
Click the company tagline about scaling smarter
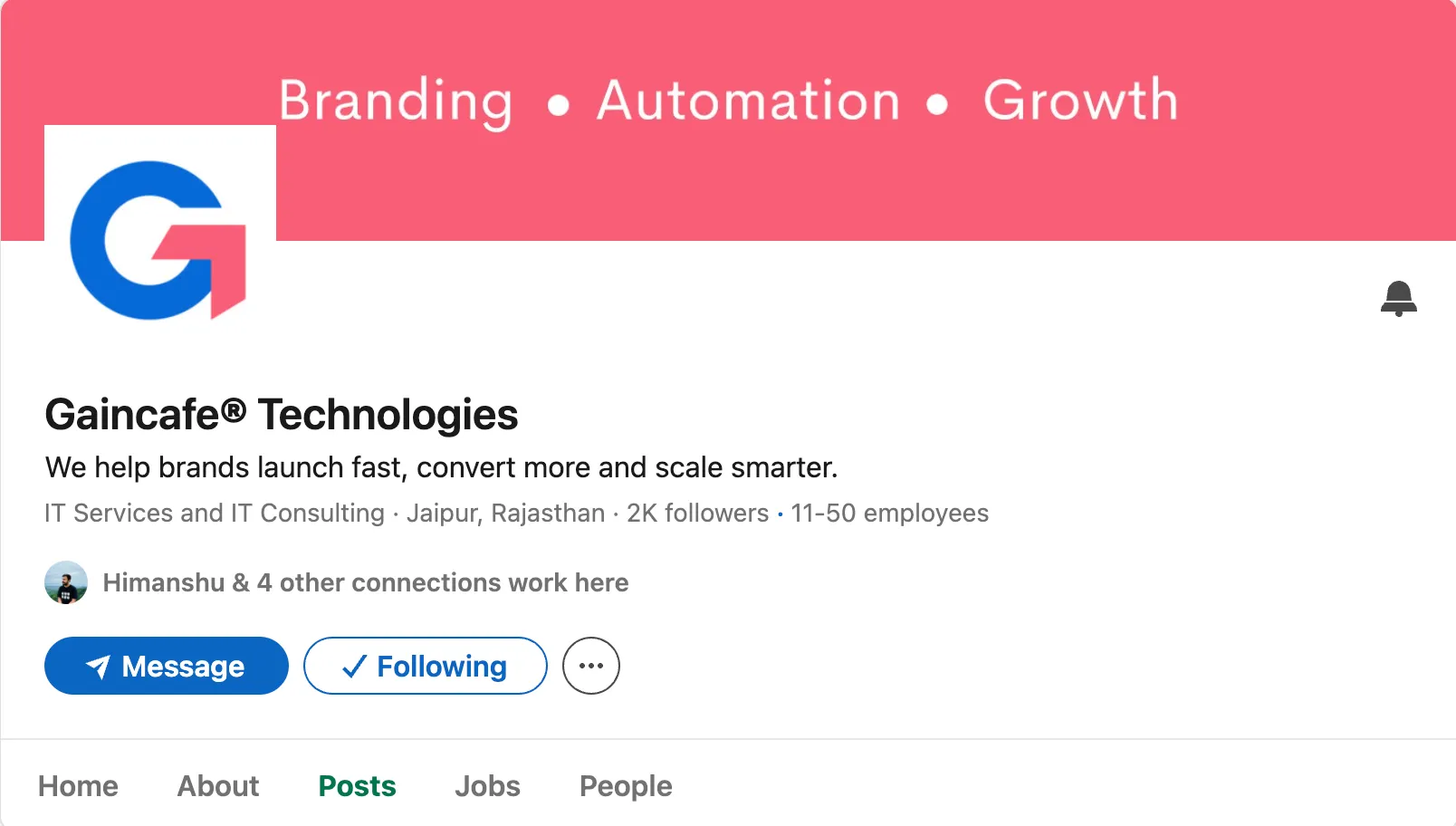[x=442, y=467]
